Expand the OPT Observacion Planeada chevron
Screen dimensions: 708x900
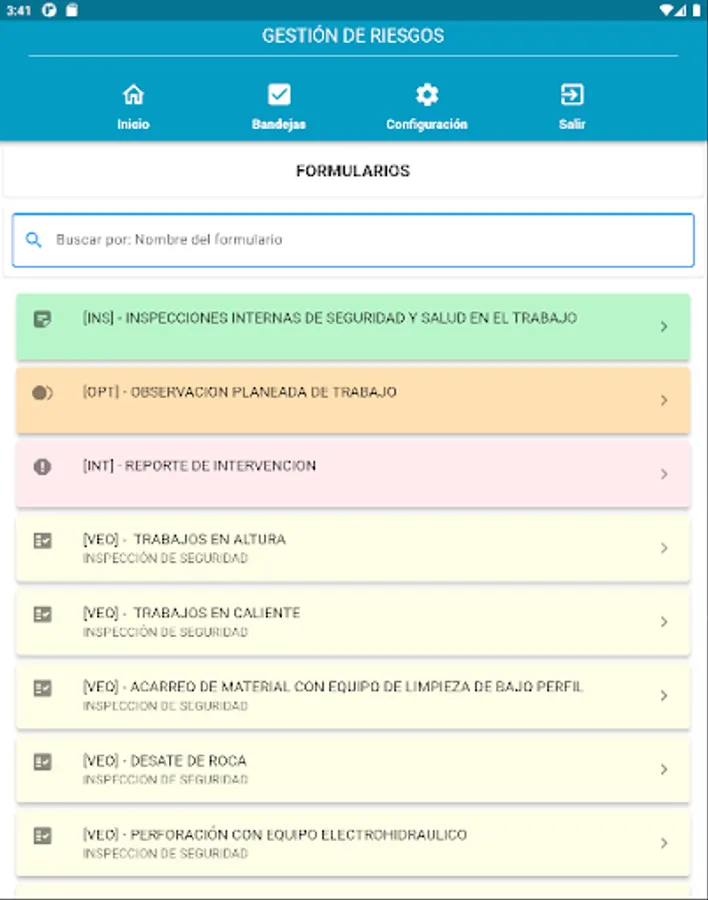click(664, 400)
